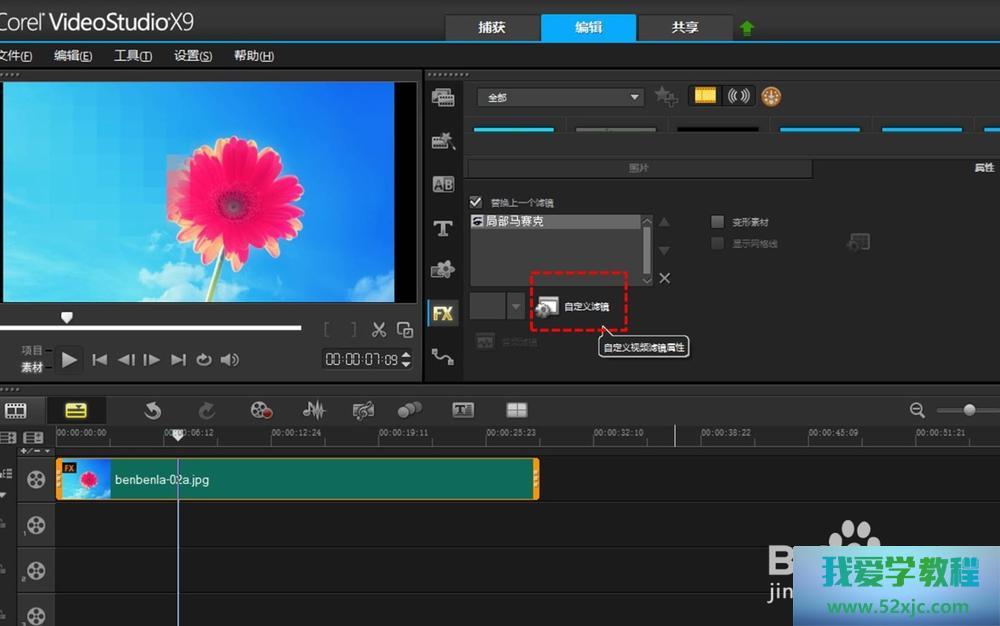The height and width of the screenshot is (626, 1000).
Task: Open the Transition (AB) library
Action: 442,184
